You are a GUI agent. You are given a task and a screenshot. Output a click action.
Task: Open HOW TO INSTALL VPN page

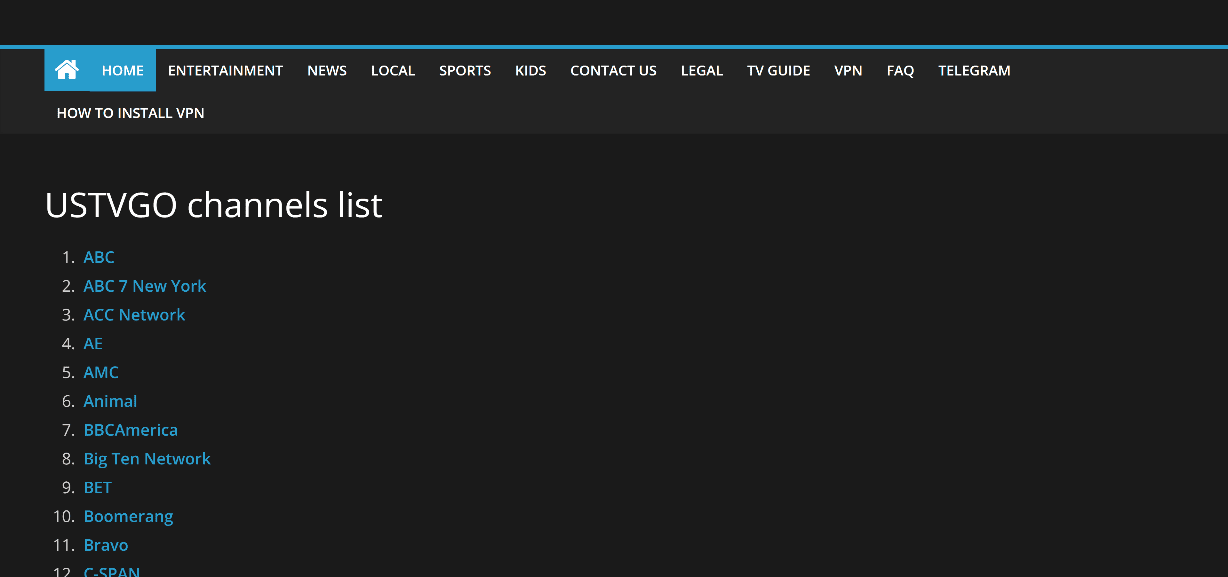click(x=131, y=113)
